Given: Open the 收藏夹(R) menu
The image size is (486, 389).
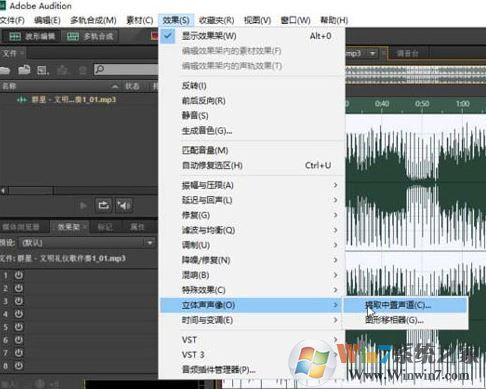Looking at the screenshot, I should 216,20.
